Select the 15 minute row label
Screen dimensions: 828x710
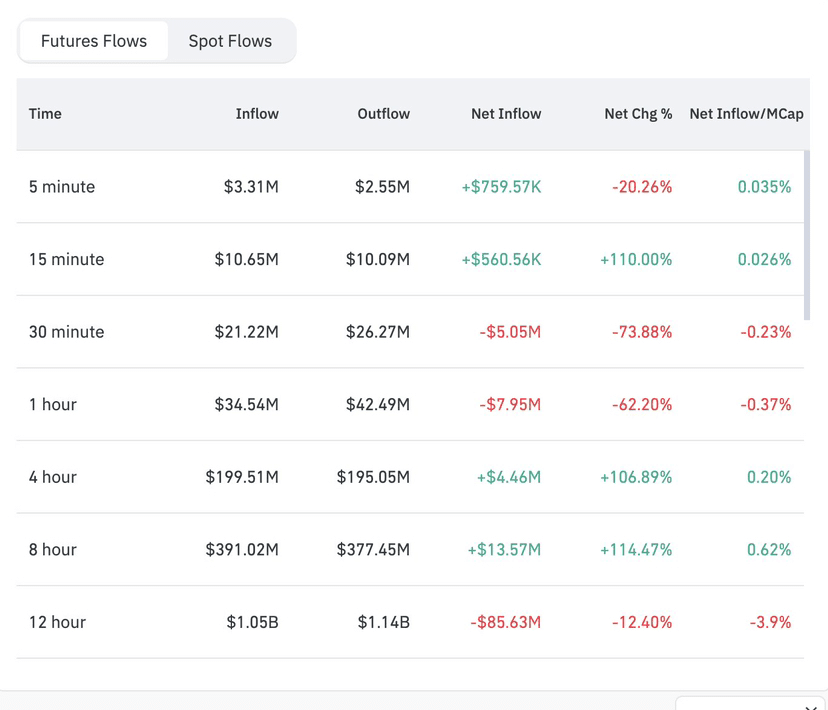point(66,260)
